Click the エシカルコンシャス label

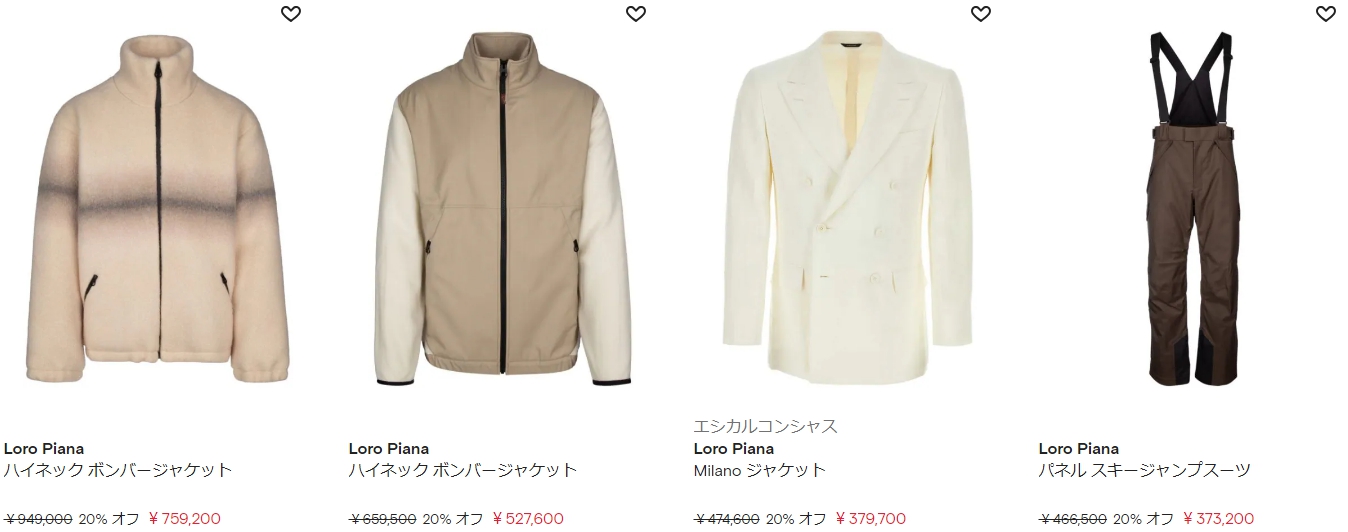click(766, 426)
